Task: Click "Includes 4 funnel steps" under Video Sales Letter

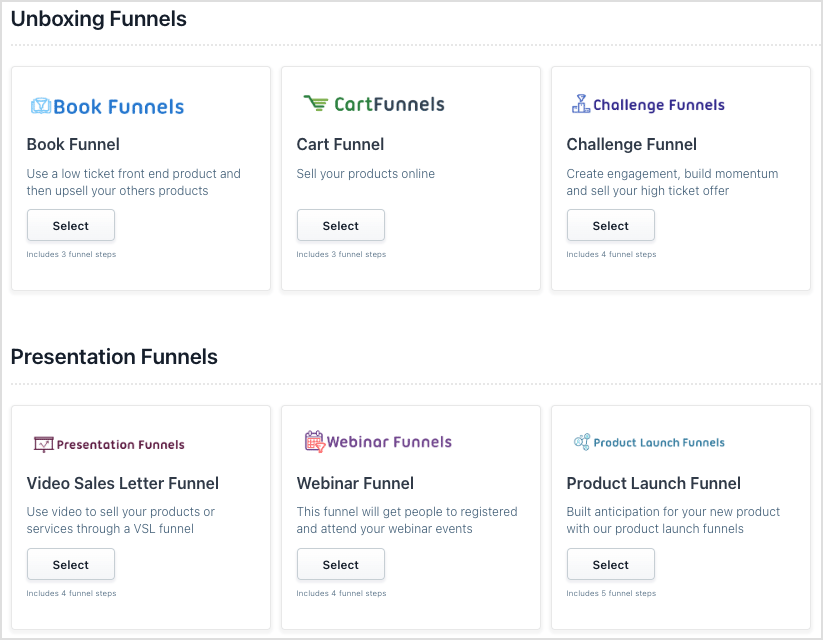Action: [x=71, y=593]
